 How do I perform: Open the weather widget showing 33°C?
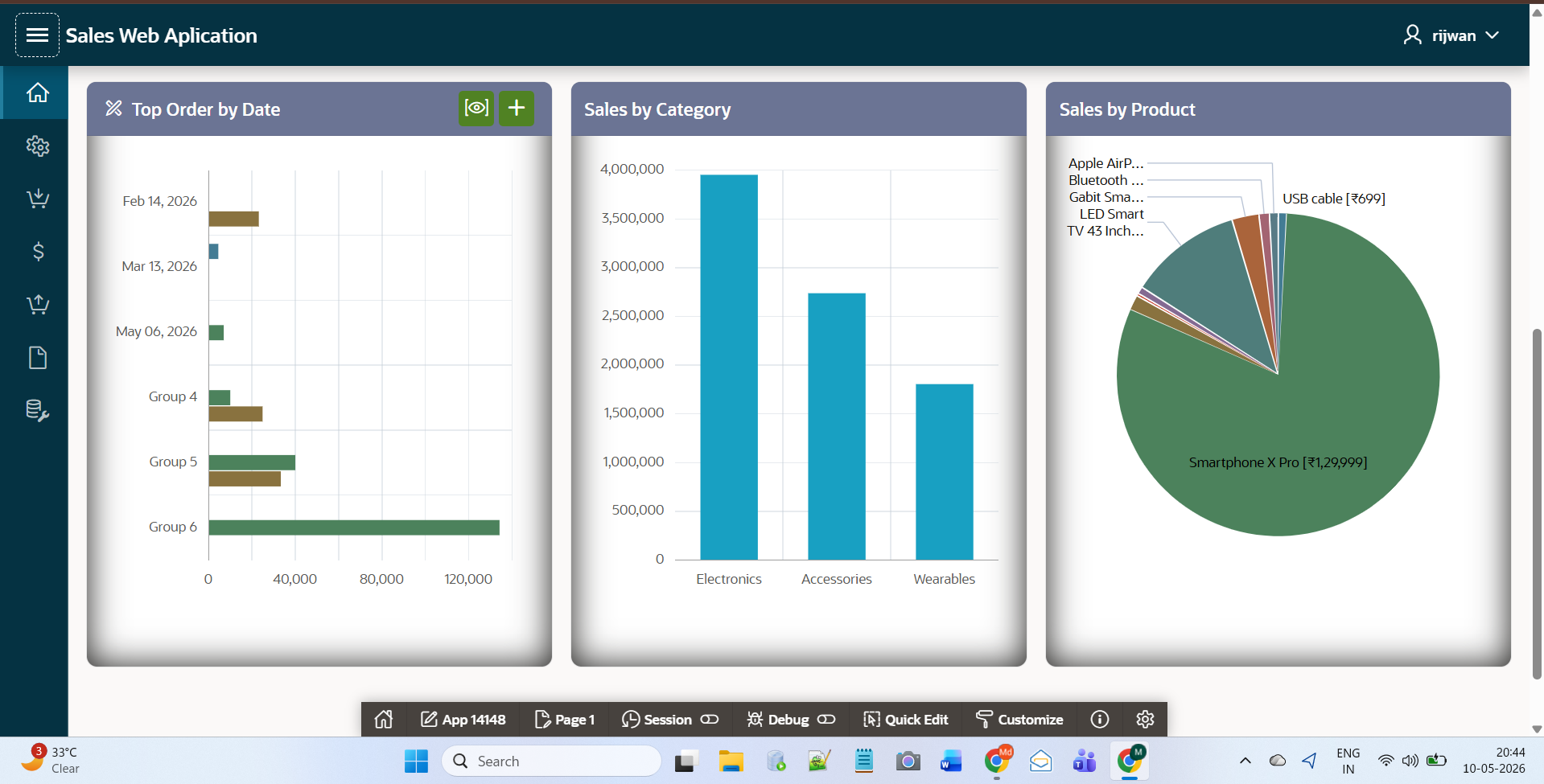click(x=50, y=760)
